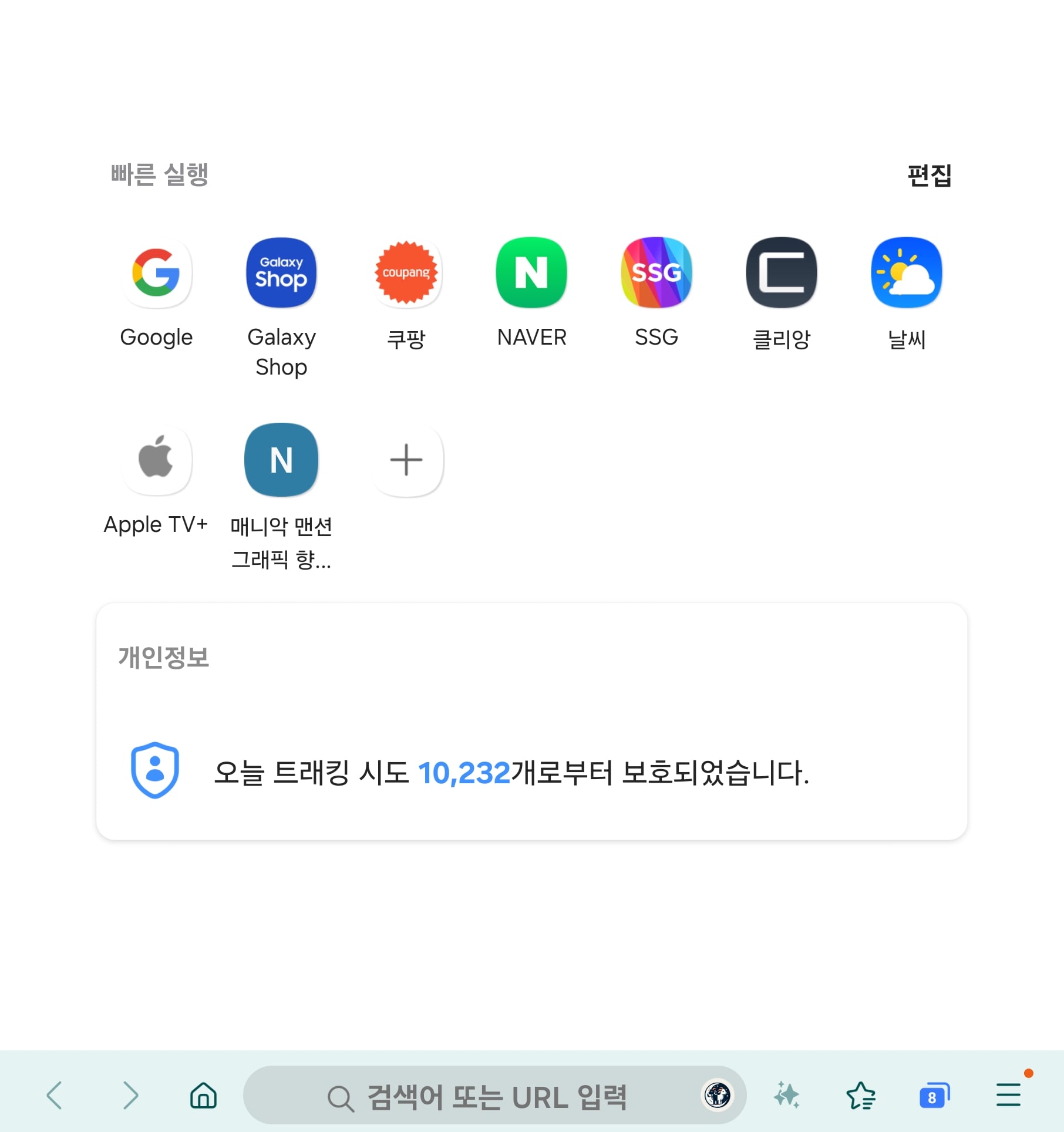
Task: Click the tracking protection message text
Action: pos(511,773)
